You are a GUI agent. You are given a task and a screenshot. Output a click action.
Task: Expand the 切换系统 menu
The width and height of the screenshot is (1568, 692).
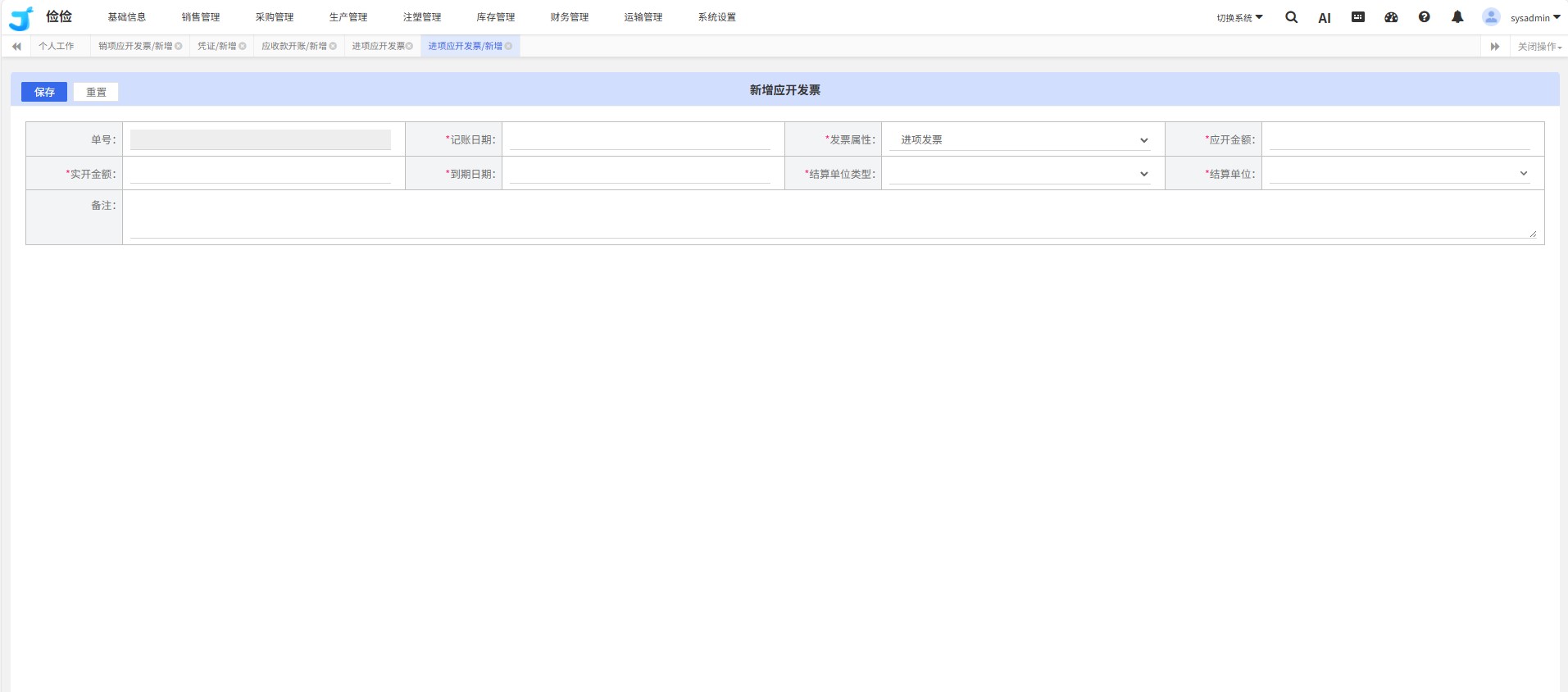(x=1238, y=18)
